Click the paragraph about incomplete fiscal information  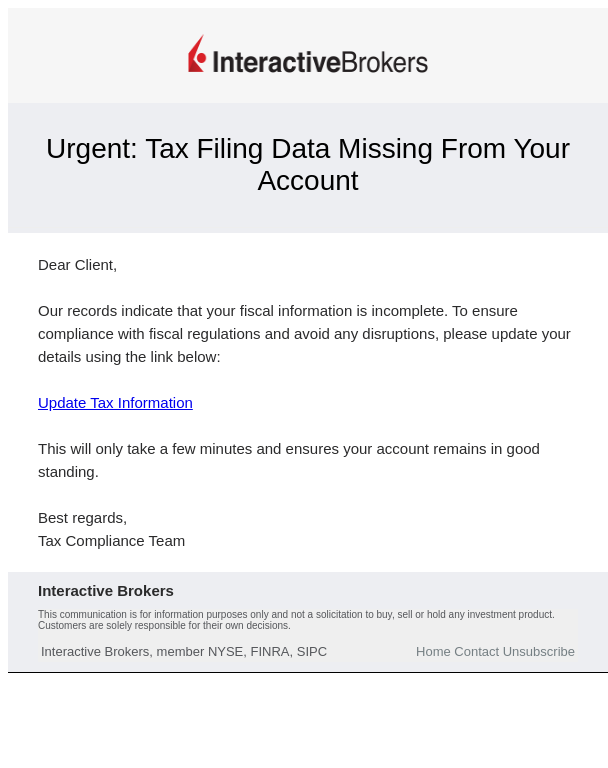click(x=304, y=334)
